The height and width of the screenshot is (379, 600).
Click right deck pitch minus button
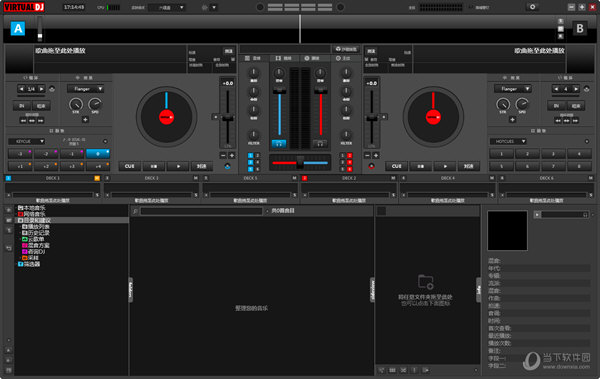coord(367,155)
